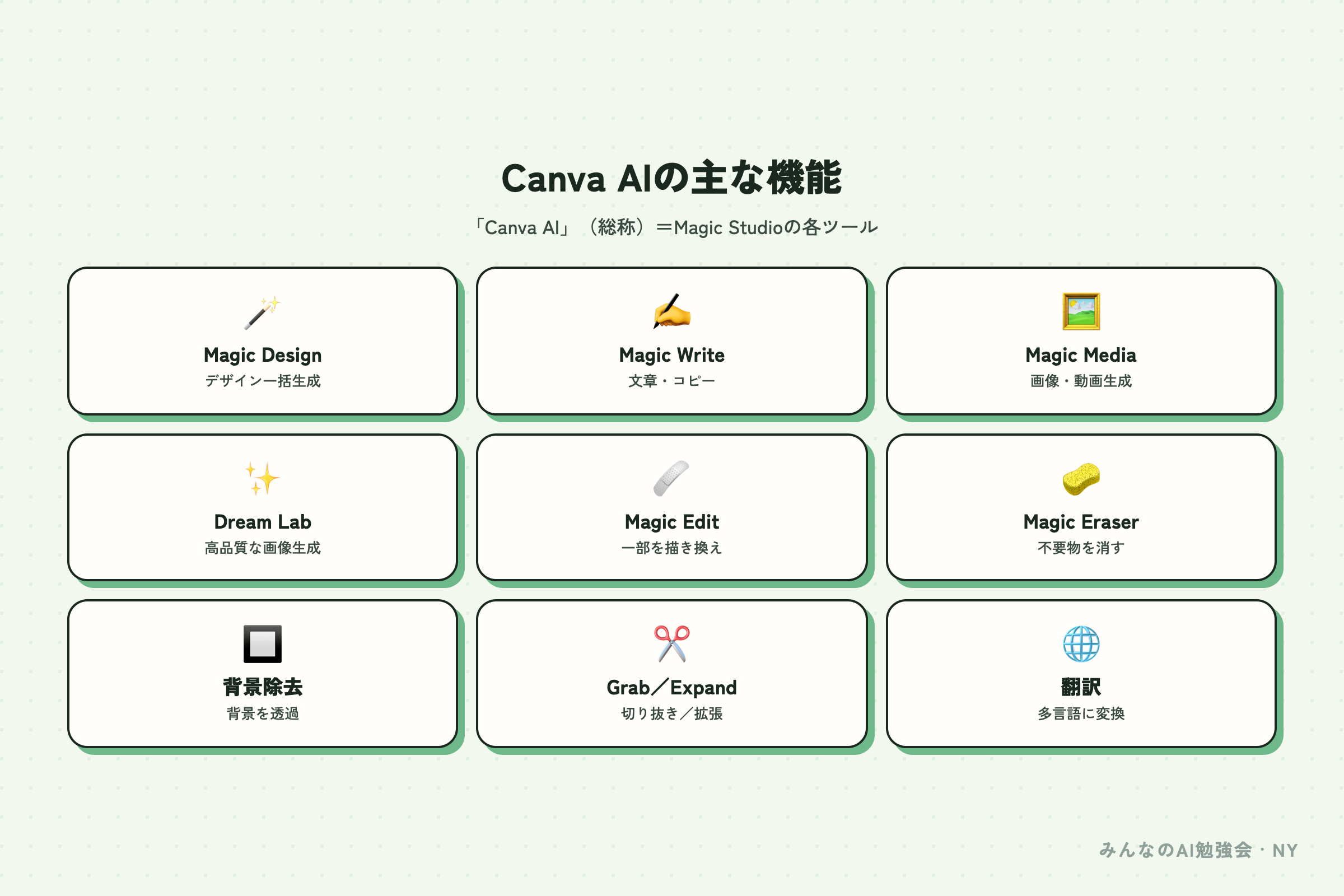1344x896 pixels.
Task: Select the "Magic Eraser" card title
Action: tap(1081, 522)
